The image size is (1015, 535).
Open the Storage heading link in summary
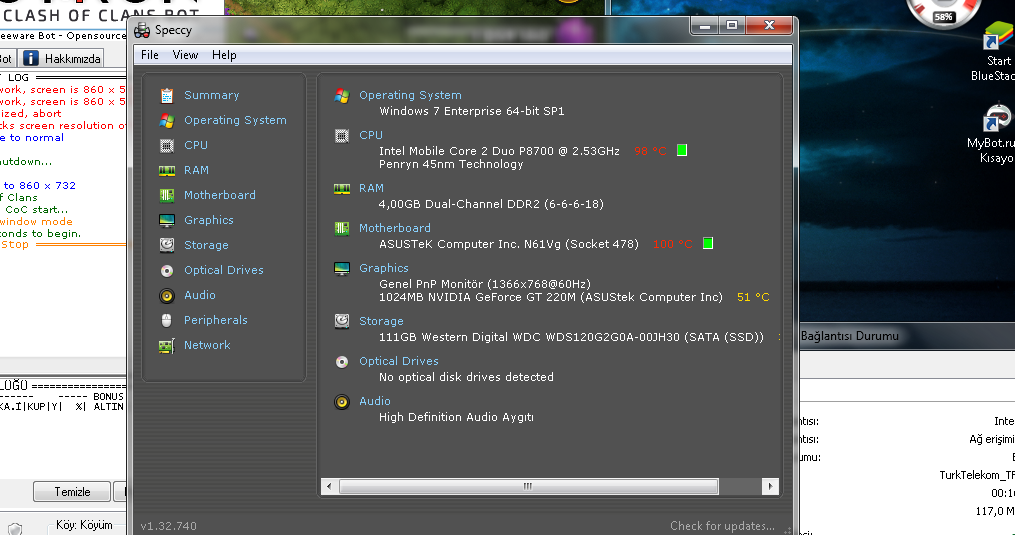(381, 321)
